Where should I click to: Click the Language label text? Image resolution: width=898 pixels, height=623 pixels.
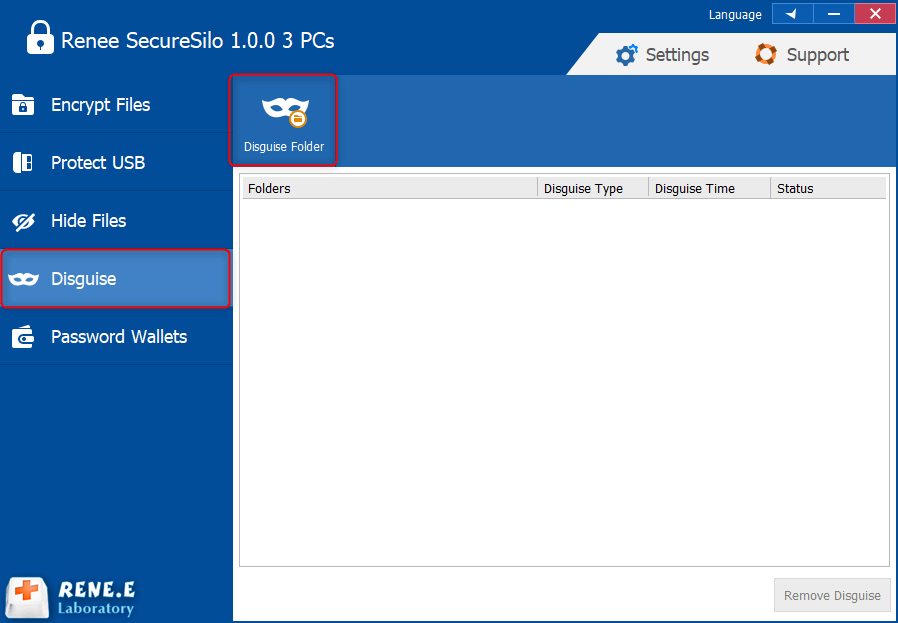tap(735, 15)
